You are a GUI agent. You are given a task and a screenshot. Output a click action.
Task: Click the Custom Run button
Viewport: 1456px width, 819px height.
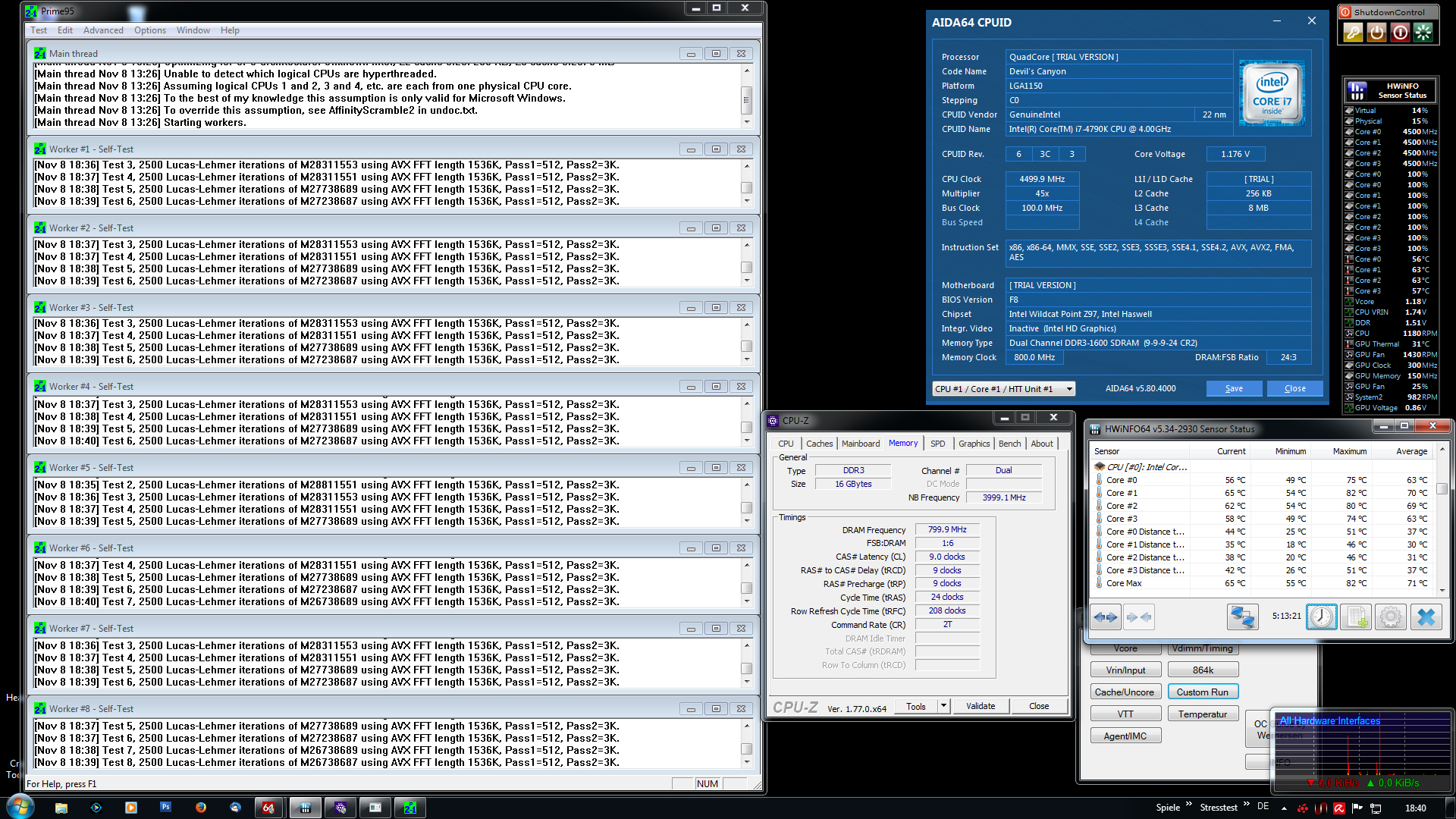1203,692
